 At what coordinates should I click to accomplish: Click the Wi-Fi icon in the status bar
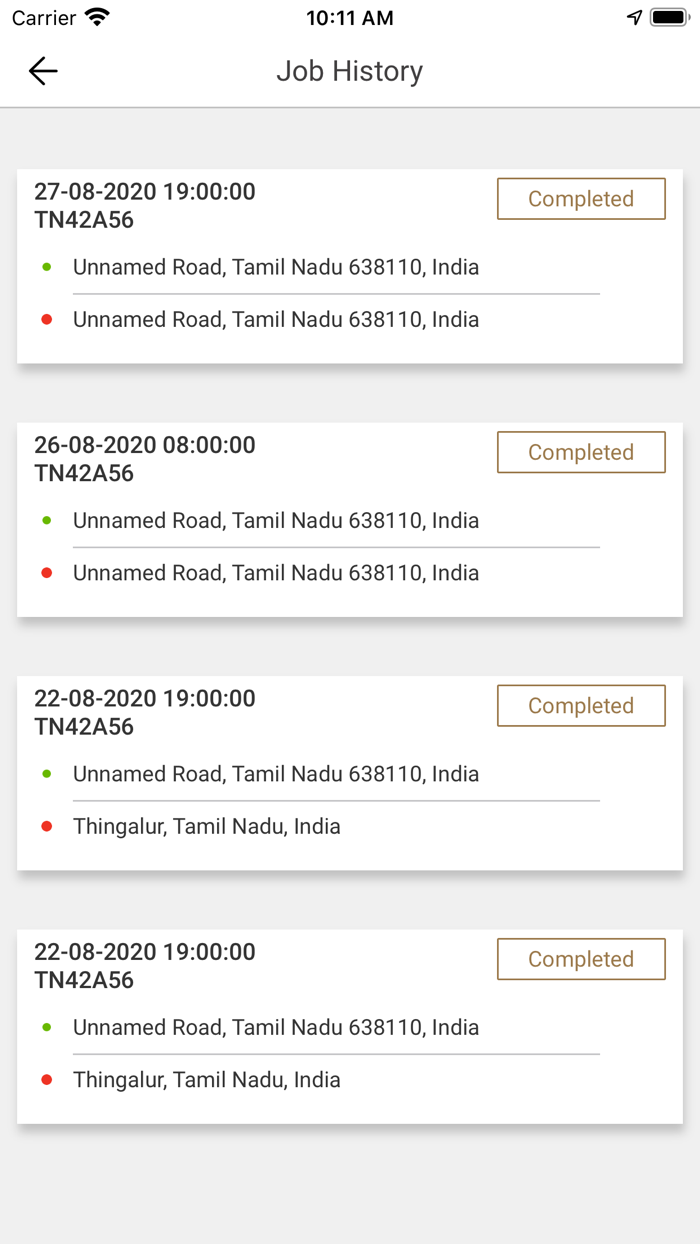coord(97,18)
